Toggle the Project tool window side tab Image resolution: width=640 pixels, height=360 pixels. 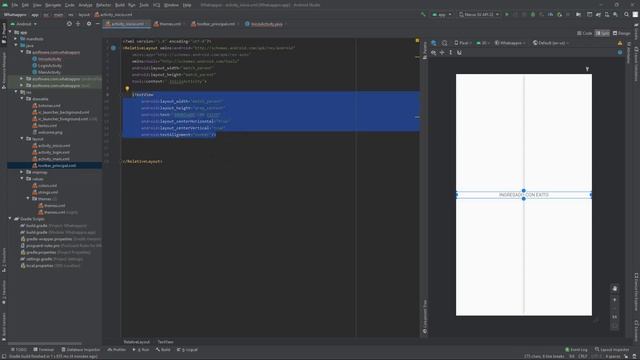[4, 32]
